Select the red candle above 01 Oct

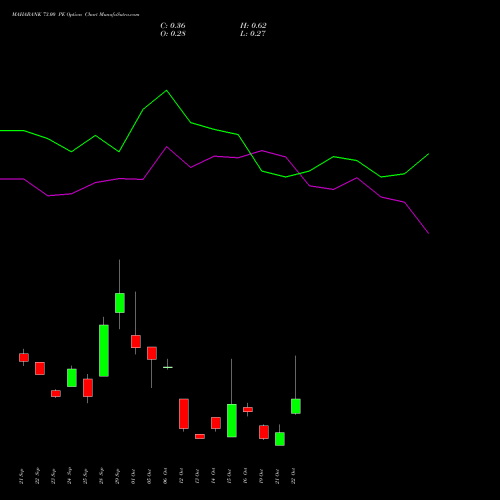[136, 341]
